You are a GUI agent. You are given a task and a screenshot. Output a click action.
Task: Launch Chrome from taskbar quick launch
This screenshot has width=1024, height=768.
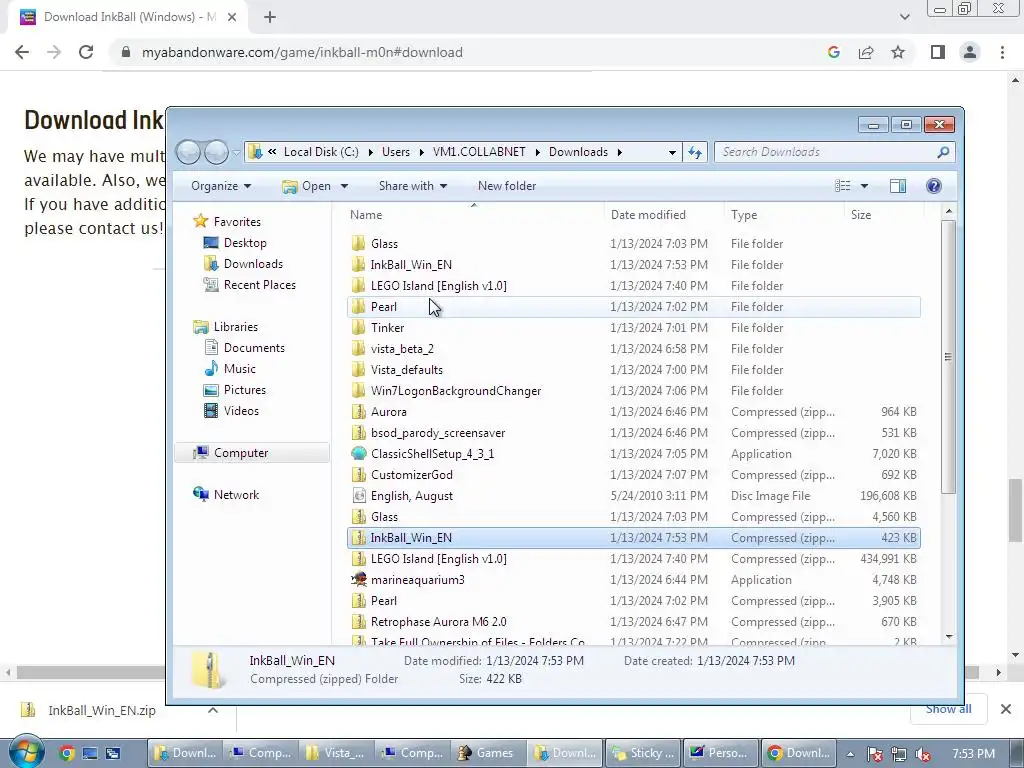click(x=67, y=753)
